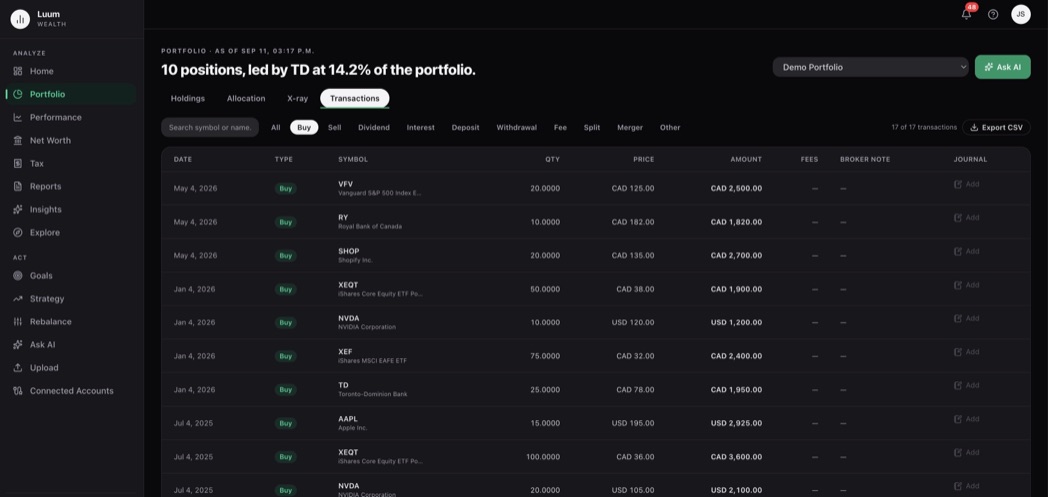
Task: Add journal entry for AAPL row
Action: coord(966,419)
